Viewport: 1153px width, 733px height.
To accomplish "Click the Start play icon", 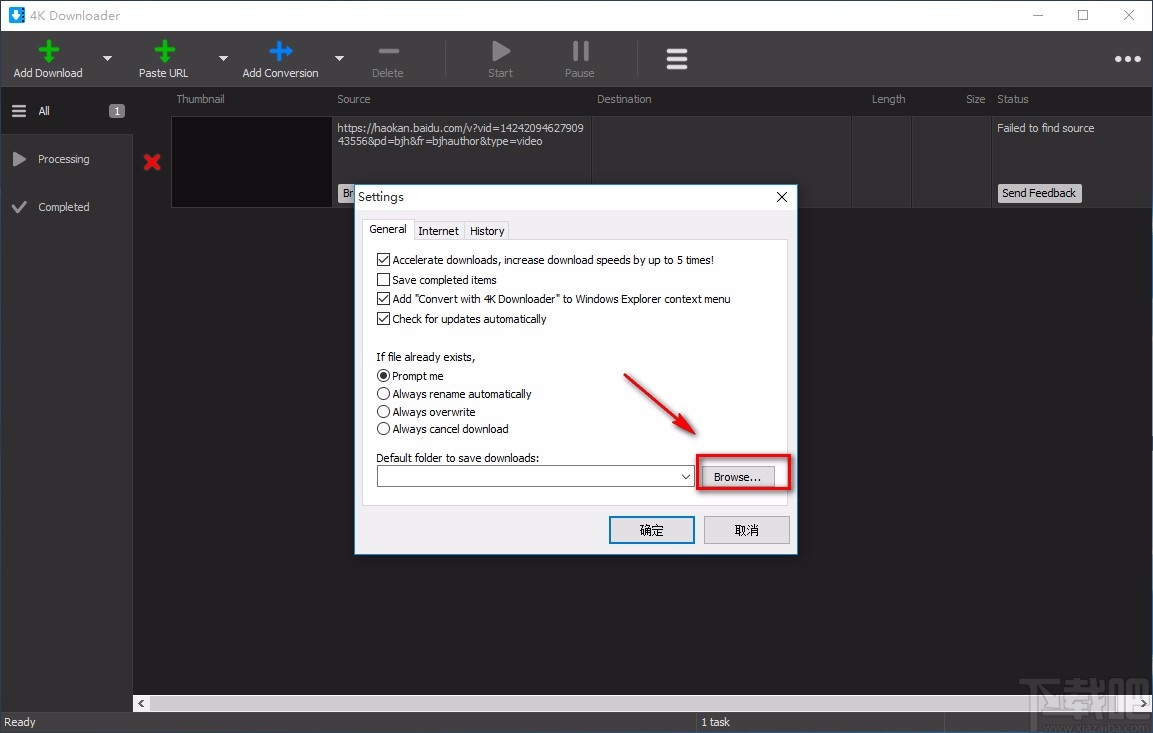I will click(501, 51).
